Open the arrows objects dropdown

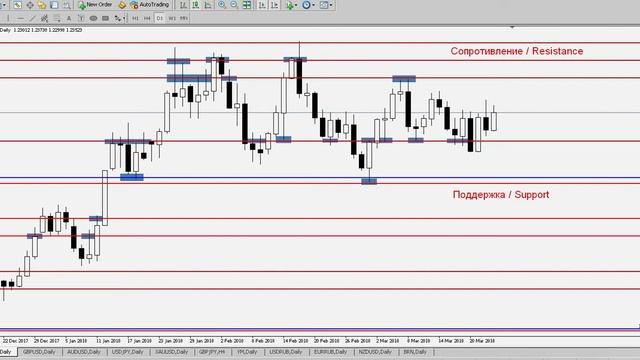click(x=119, y=18)
